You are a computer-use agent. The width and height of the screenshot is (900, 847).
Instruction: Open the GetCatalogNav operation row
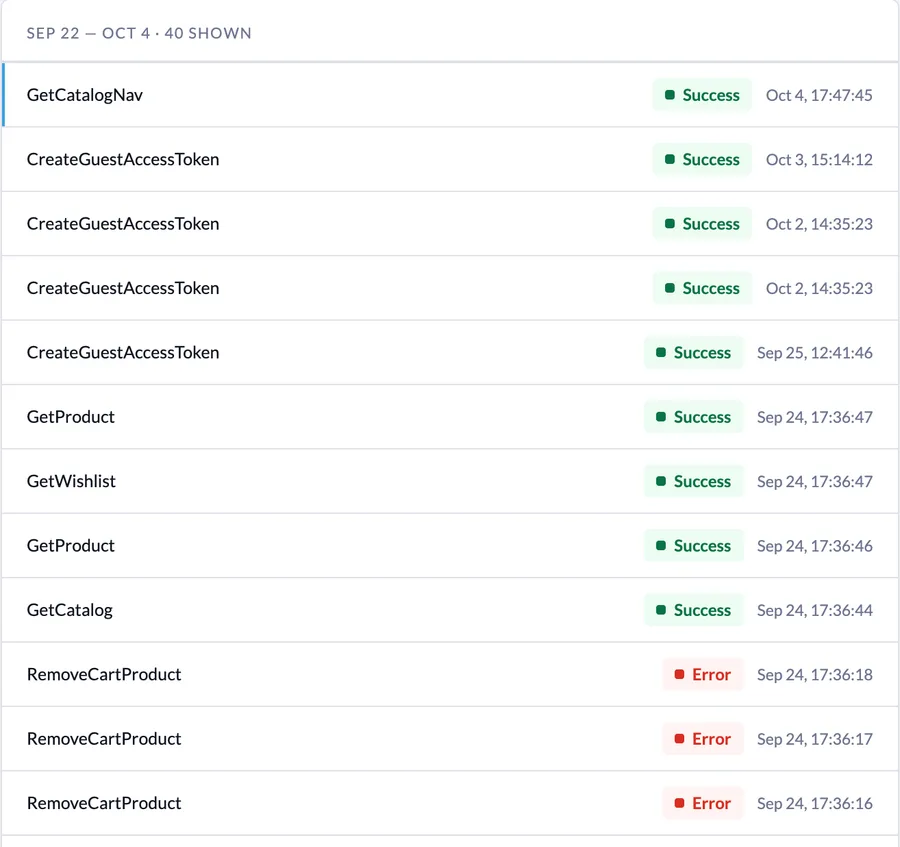pos(450,95)
